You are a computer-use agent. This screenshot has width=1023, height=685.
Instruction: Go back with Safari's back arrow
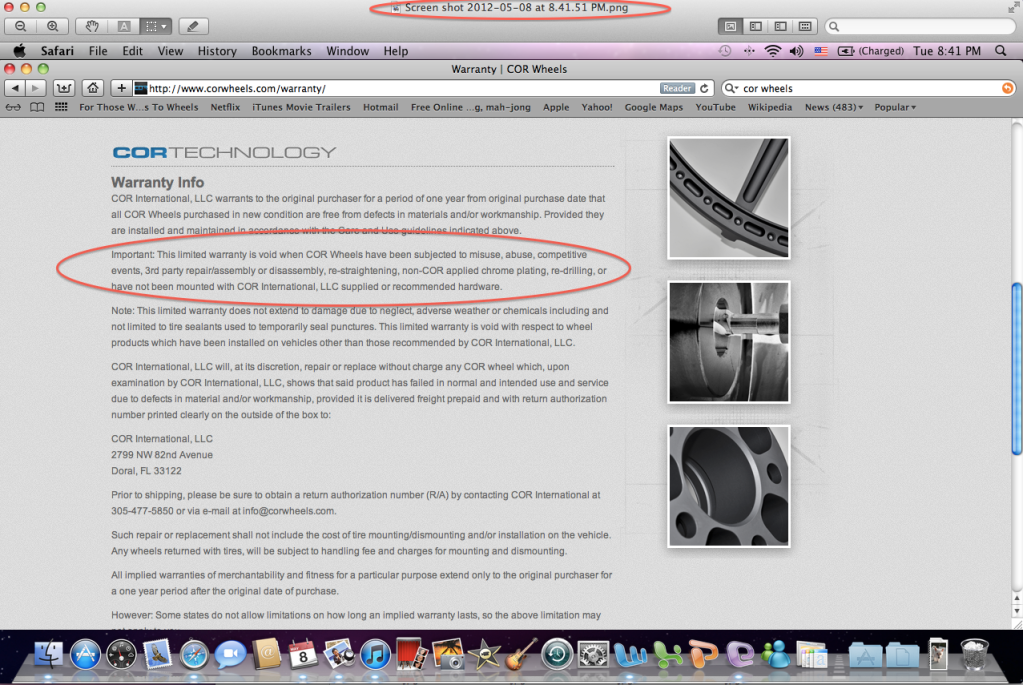[x=15, y=88]
